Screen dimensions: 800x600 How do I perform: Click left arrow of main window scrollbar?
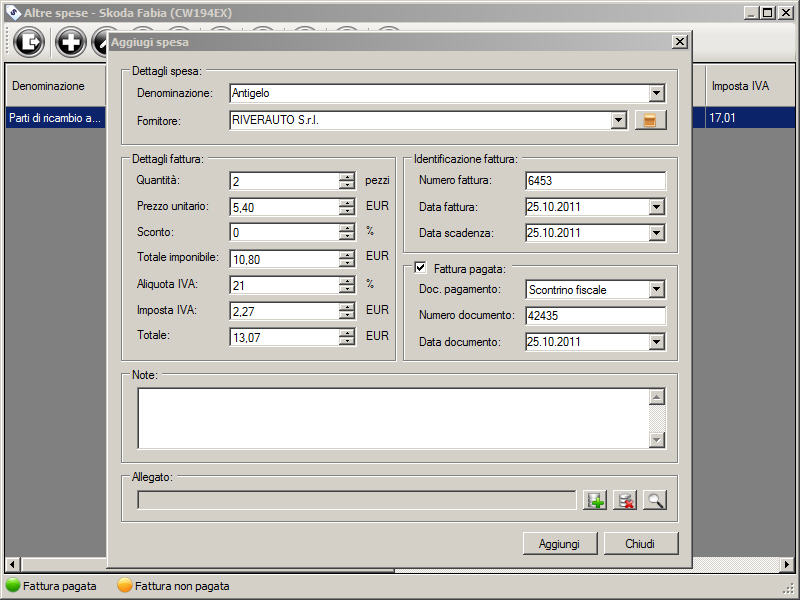click(12, 564)
